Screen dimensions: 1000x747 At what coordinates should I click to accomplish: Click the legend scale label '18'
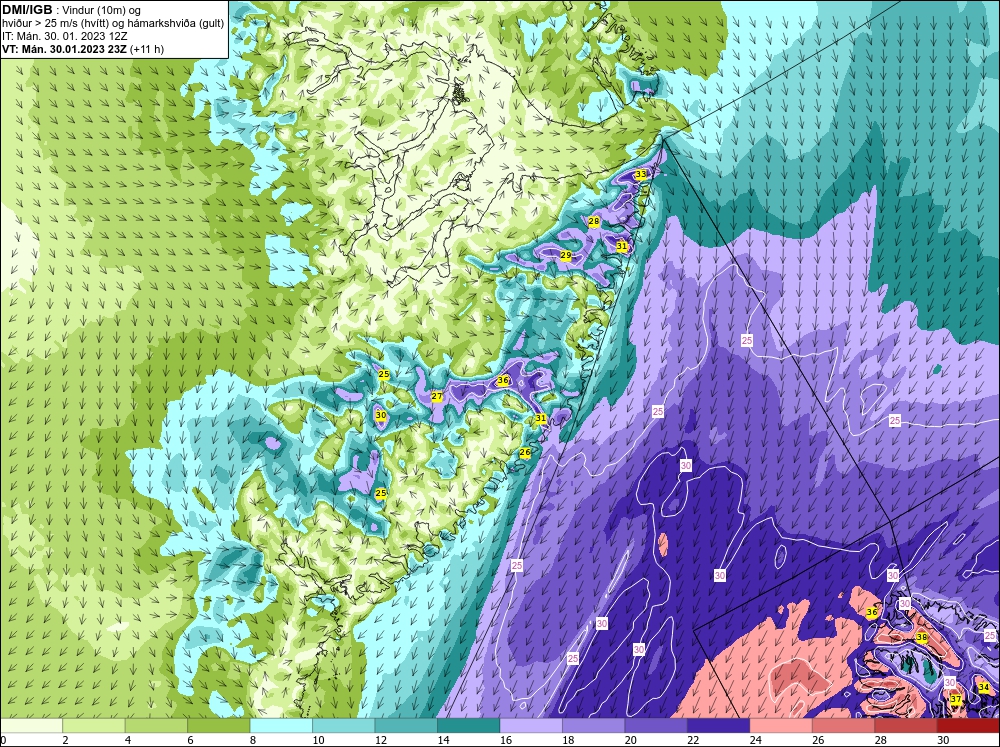568,740
